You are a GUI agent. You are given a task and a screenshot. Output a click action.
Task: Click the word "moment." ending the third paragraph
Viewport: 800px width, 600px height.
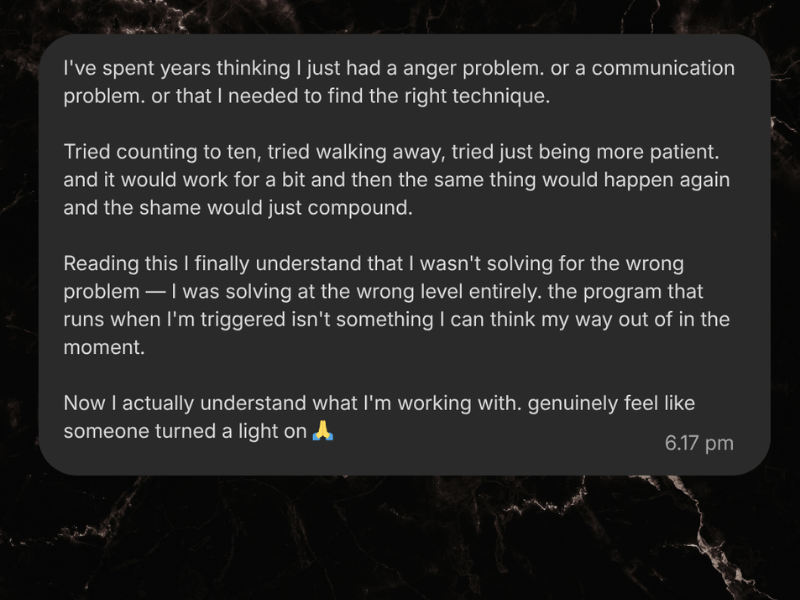(x=103, y=348)
